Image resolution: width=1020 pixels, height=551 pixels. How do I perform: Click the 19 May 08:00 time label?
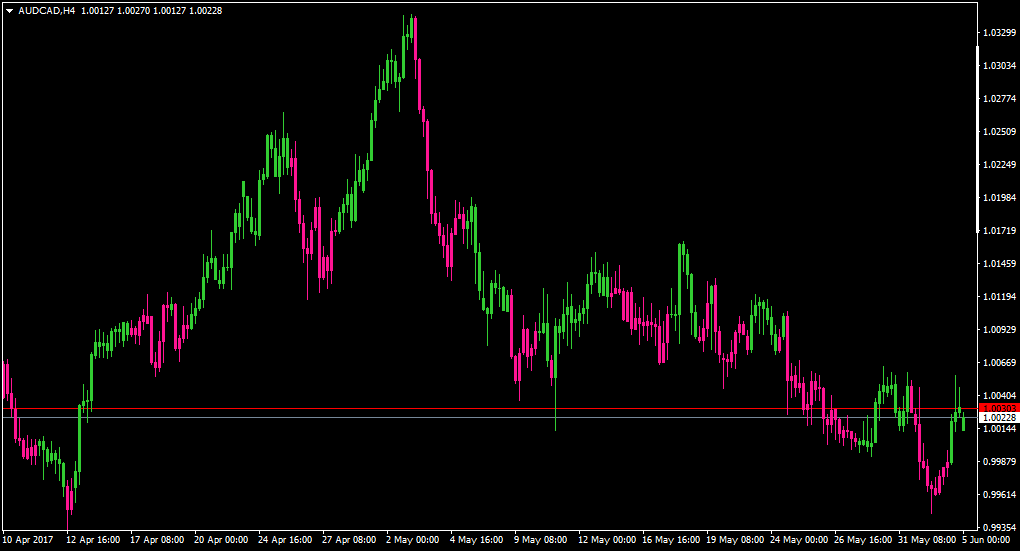[x=735, y=540]
